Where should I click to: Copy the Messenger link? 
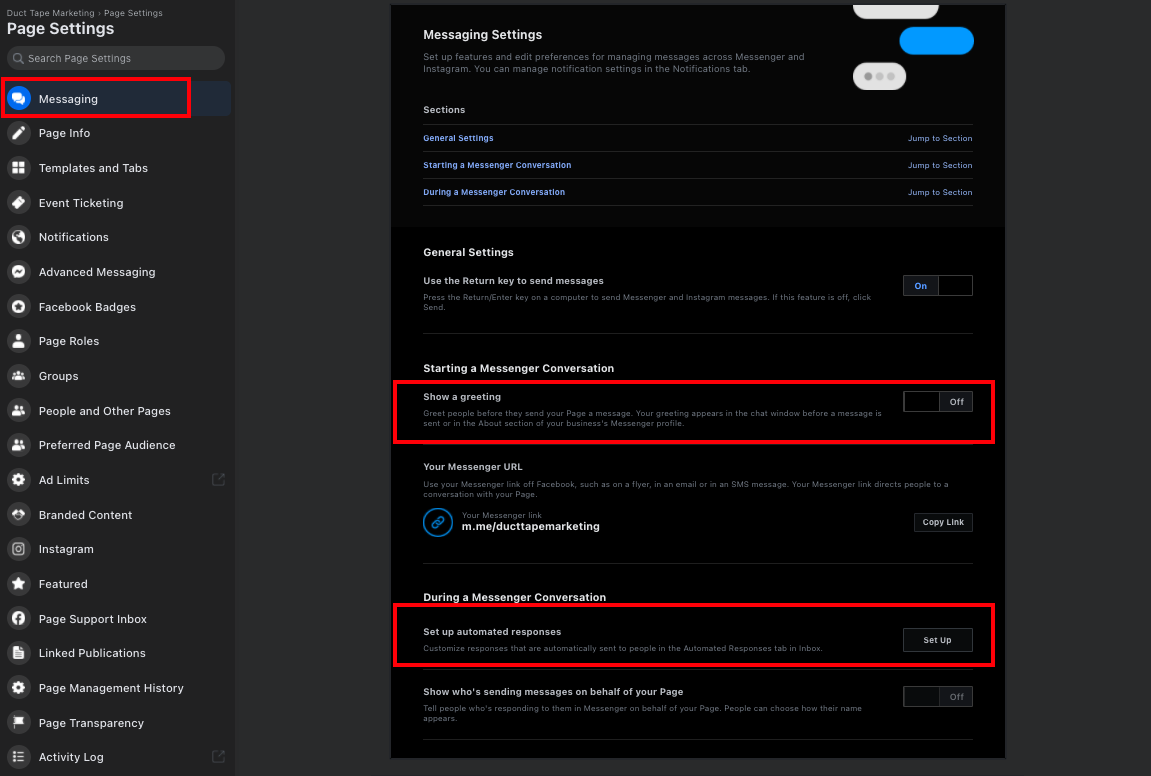(x=943, y=522)
